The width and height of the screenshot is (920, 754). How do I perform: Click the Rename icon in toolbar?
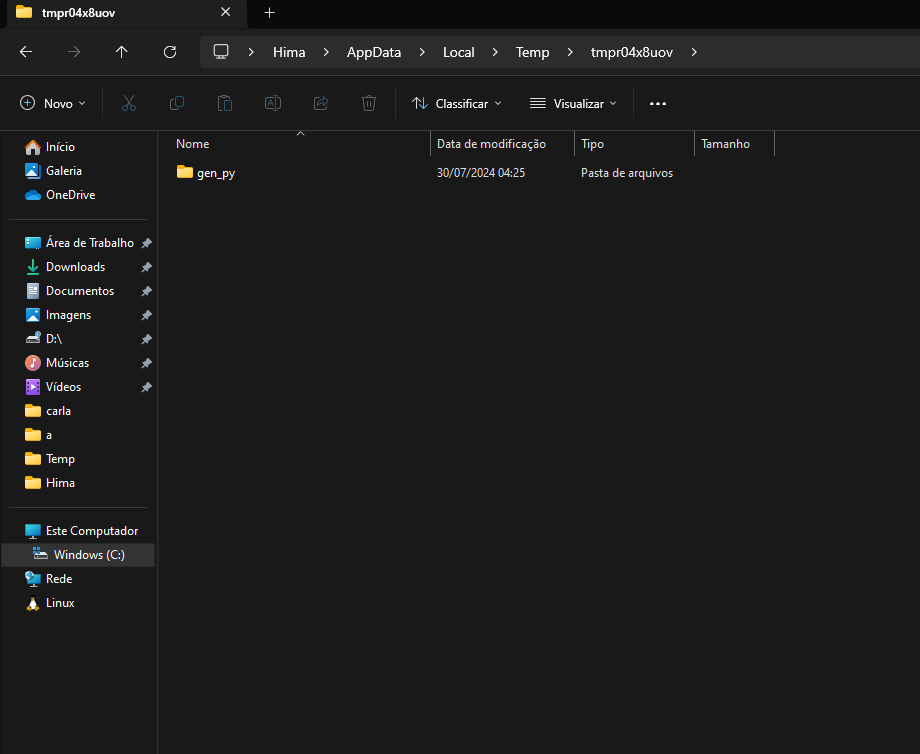click(273, 103)
